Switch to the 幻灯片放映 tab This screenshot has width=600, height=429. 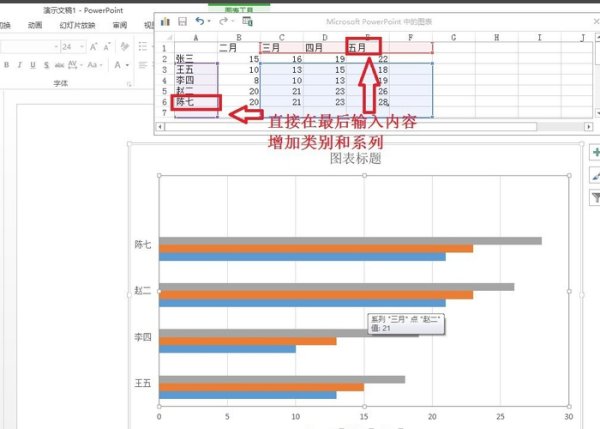click(77, 25)
